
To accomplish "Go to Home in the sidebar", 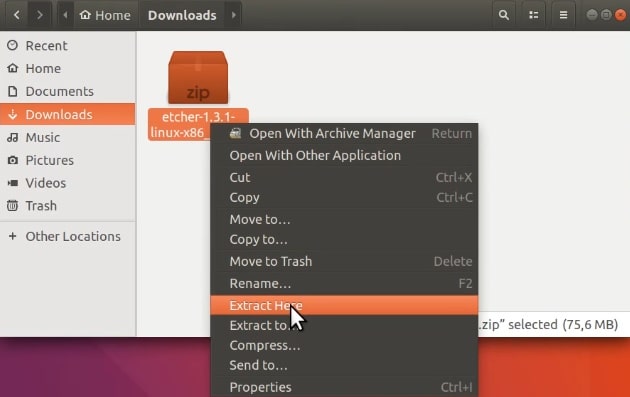I will click(68, 68).
